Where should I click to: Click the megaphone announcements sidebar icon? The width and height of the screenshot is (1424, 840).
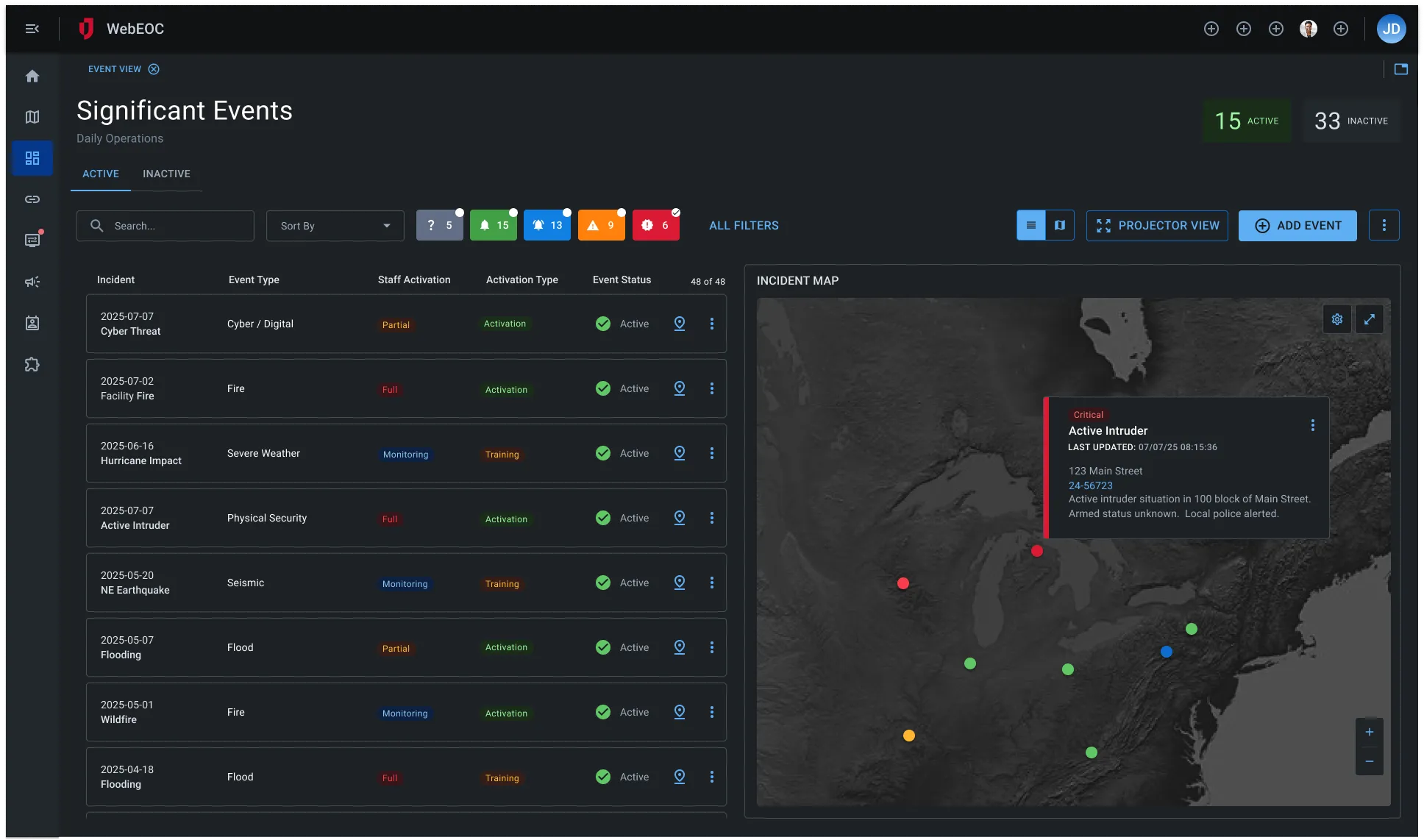[32, 282]
